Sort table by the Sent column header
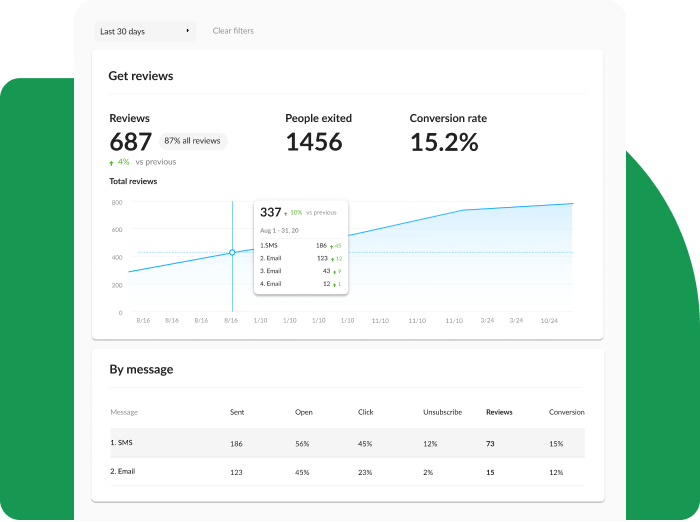Viewport: 700px width, 522px height. click(x=239, y=412)
